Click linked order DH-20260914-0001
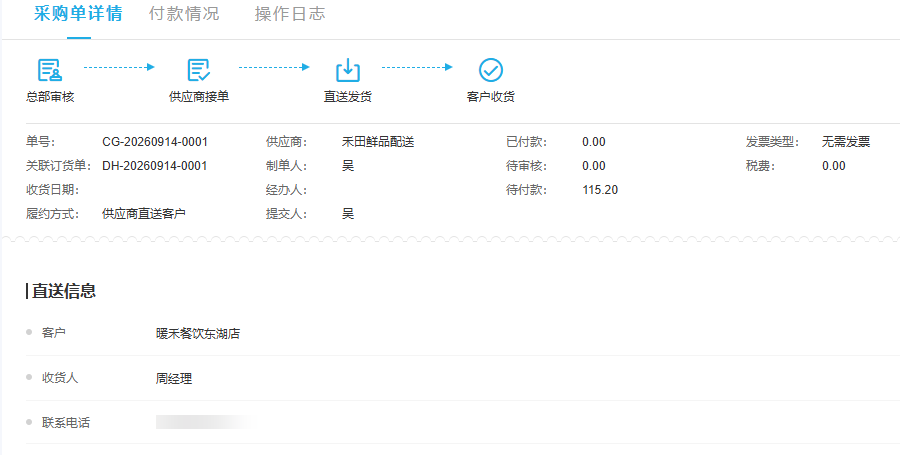This screenshot has width=900, height=455. pos(155,166)
